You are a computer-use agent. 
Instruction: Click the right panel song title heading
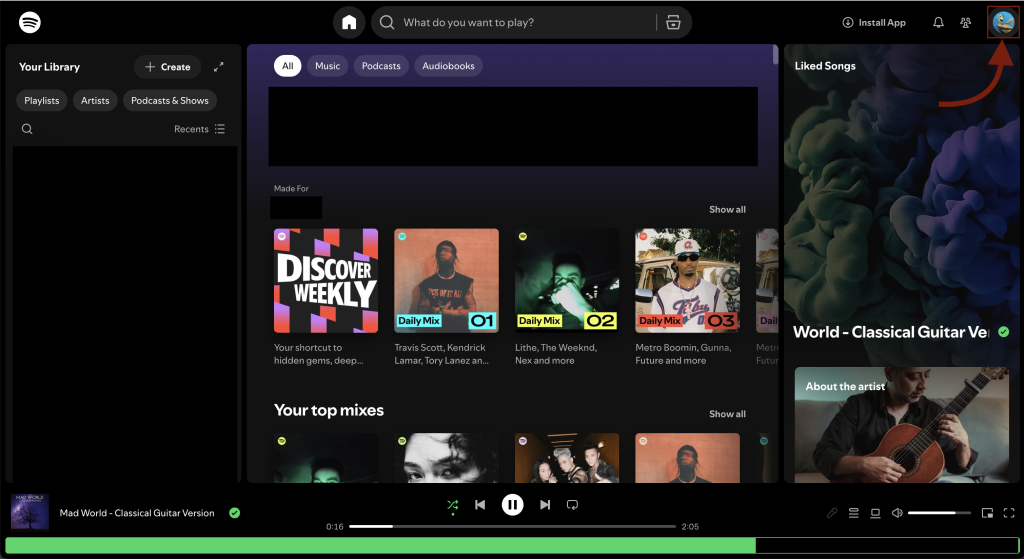[x=891, y=332]
